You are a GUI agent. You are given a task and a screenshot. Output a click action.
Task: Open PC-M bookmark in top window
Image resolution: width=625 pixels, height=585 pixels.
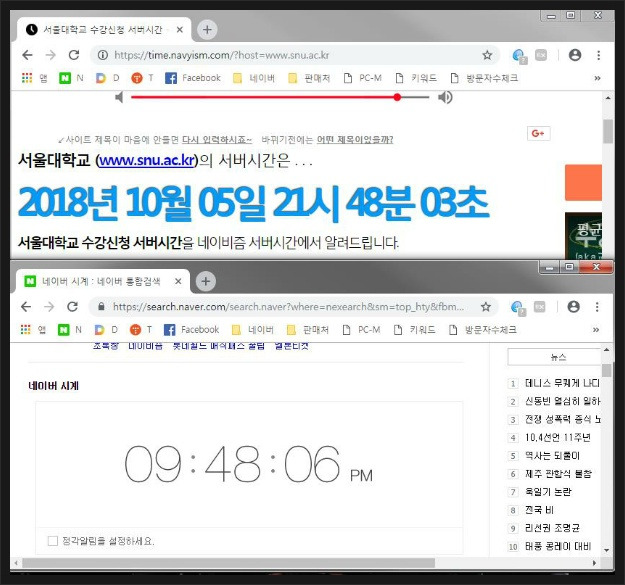pos(362,78)
